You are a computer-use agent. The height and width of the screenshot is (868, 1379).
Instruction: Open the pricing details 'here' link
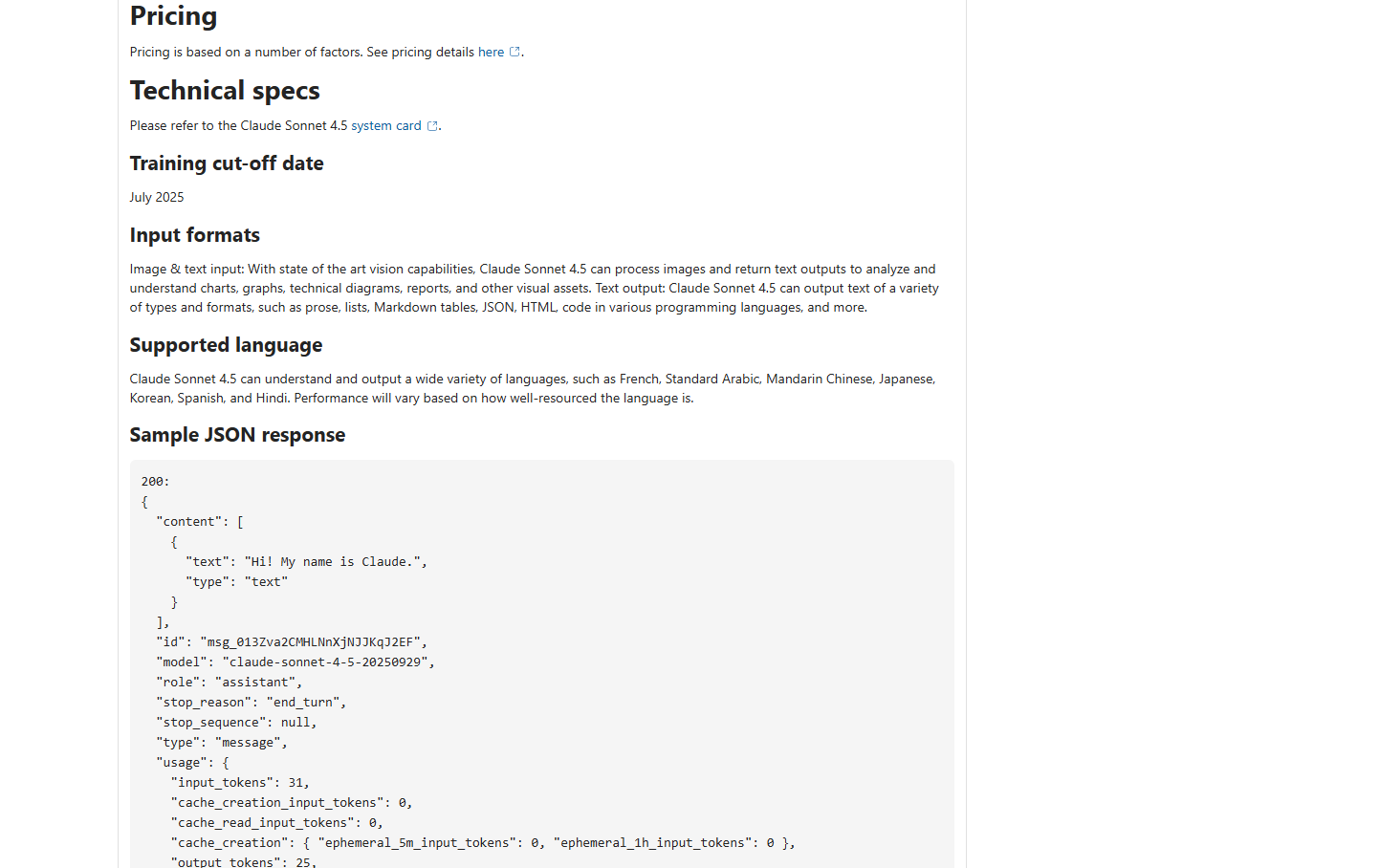(x=491, y=53)
